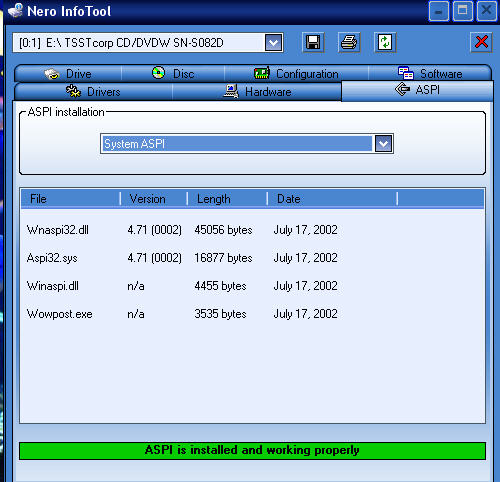This screenshot has width=500, height=482.
Task: Go to the Configuration tab
Action: tap(296, 74)
